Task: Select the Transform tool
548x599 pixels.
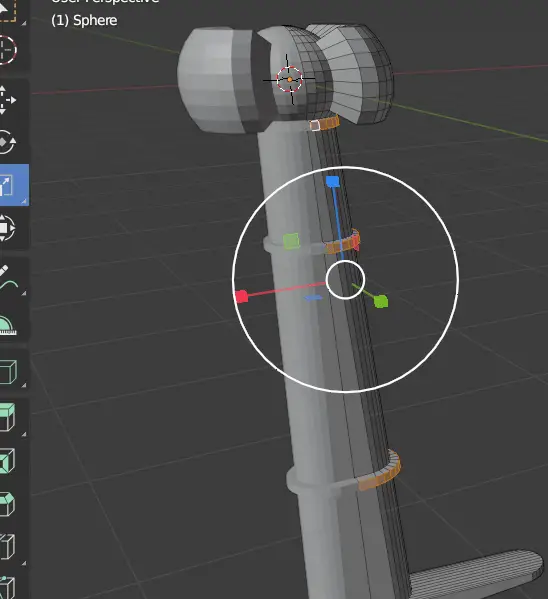Action: click(x=7, y=228)
